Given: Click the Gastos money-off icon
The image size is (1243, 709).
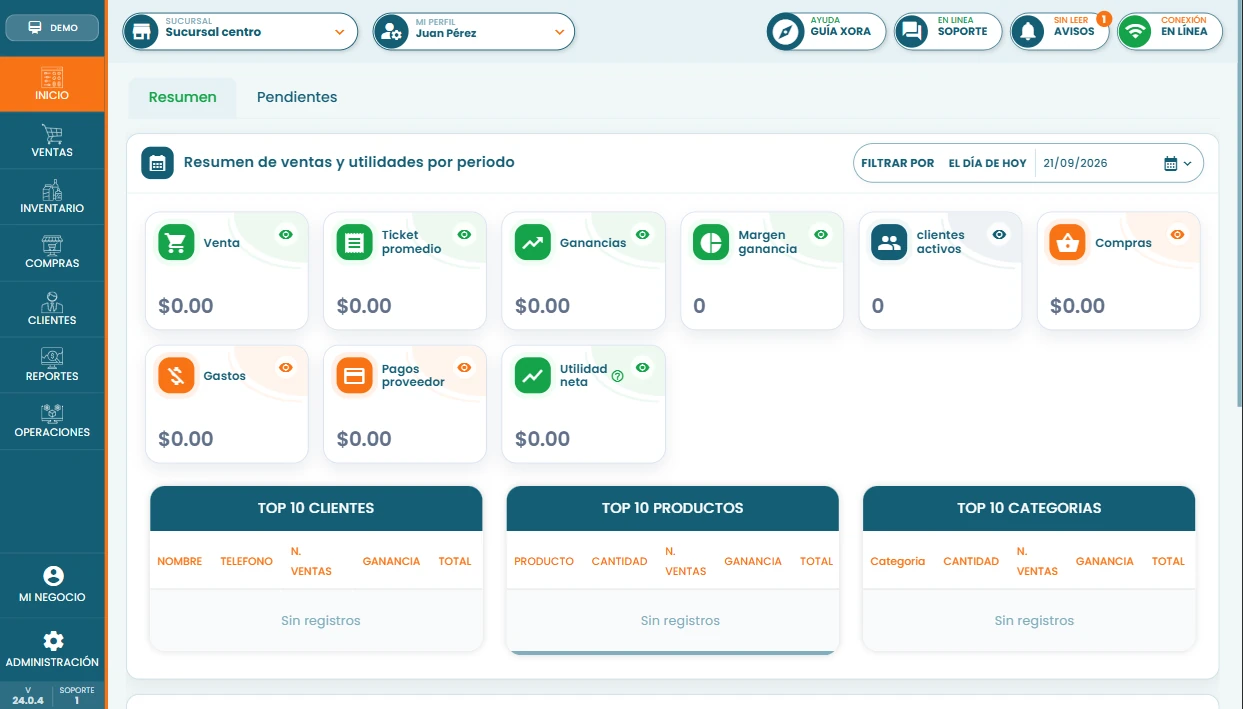Looking at the screenshot, I should pyautogui.click(x=176, y=376).
